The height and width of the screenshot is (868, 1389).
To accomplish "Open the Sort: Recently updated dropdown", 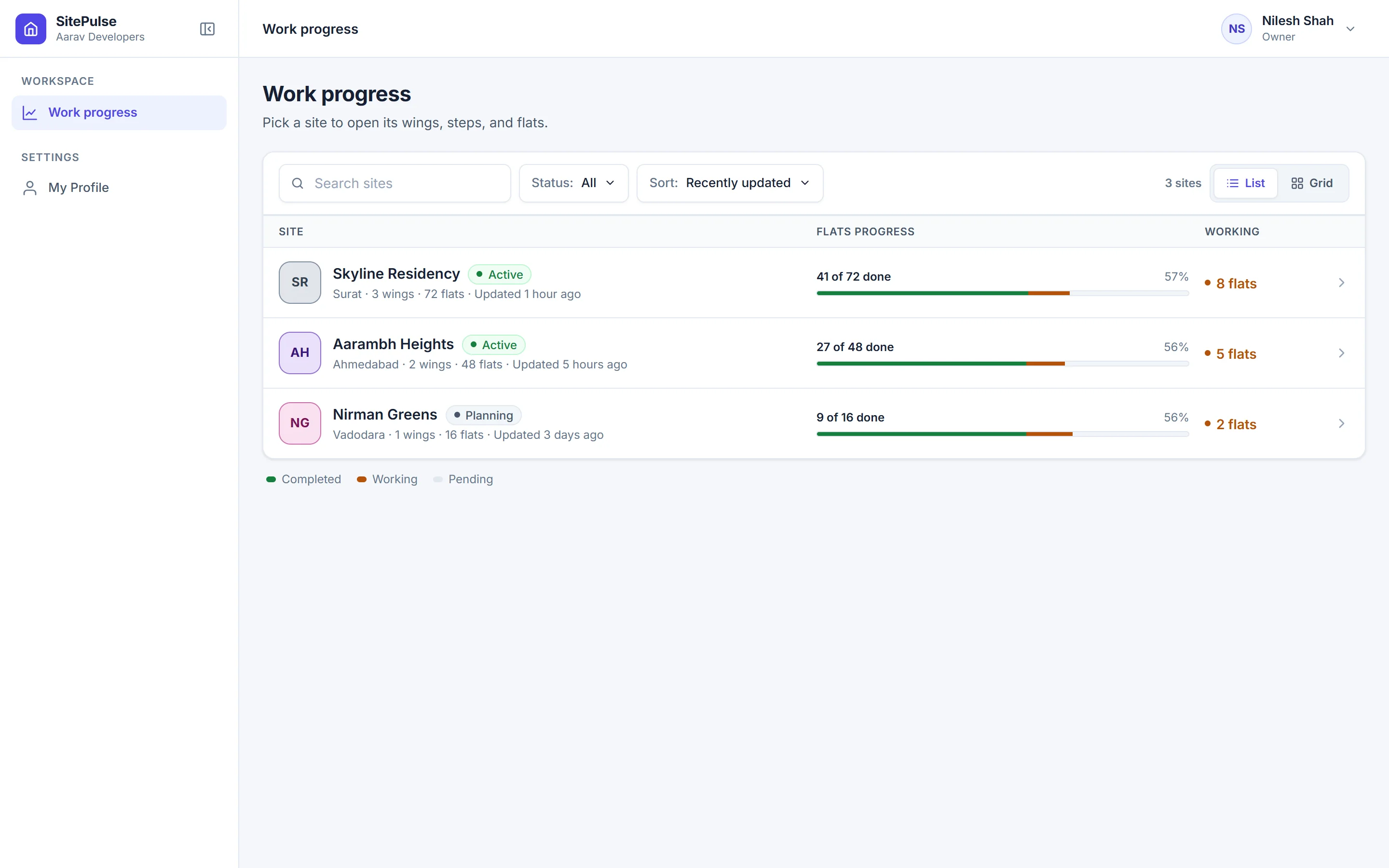I will point(730,183).
